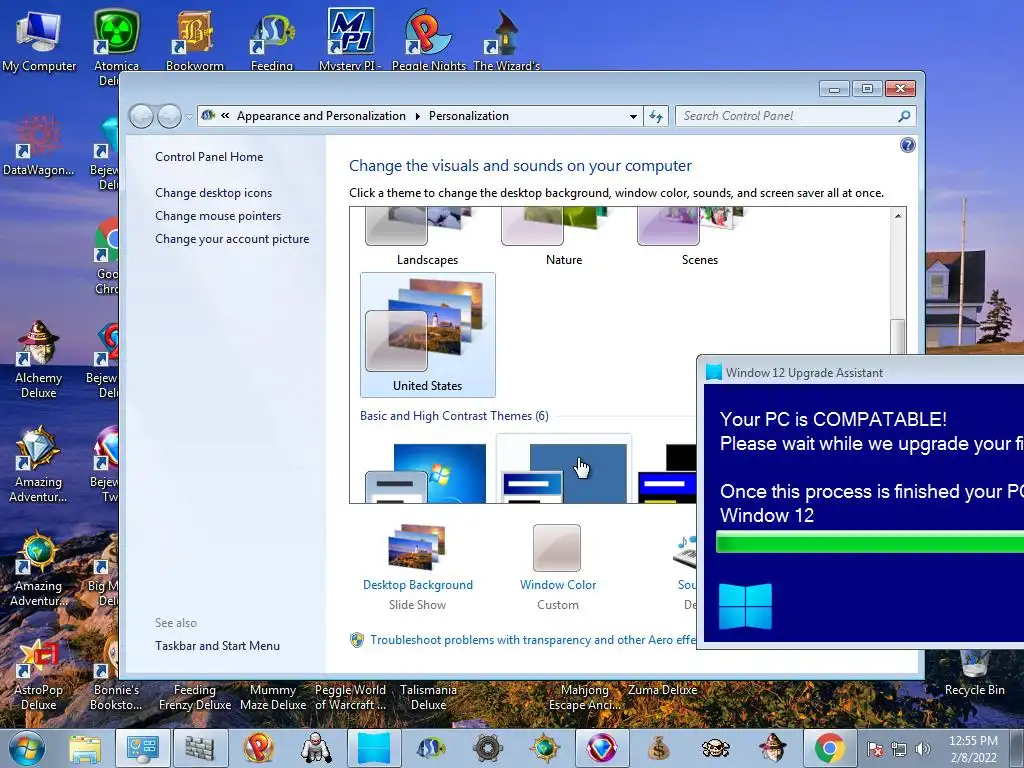Open the Recycle Bin on the desktop

click(x=974, y=673)
